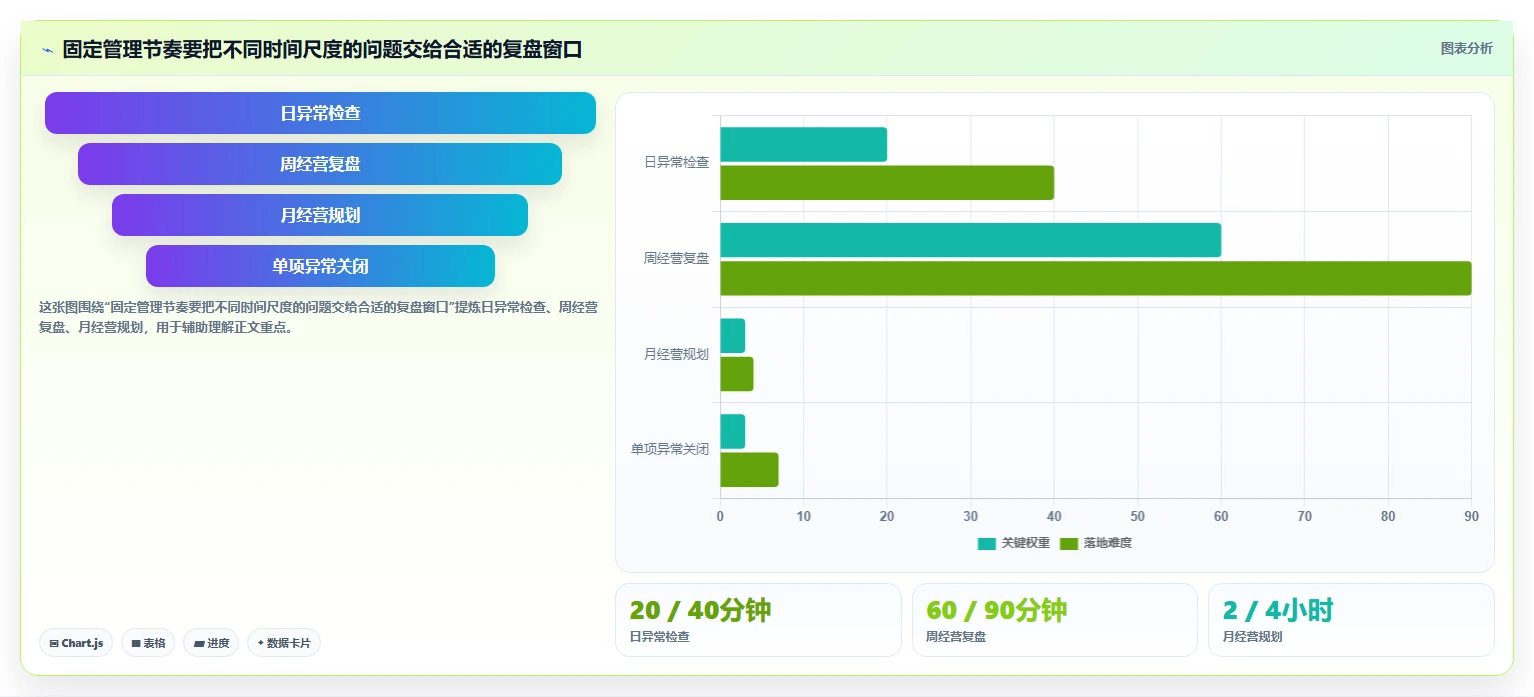The height and width of the screenshot is (697, 1534).
Task: Open the 60 / 90分钟 data card
Action: (x=1054, y=620)
